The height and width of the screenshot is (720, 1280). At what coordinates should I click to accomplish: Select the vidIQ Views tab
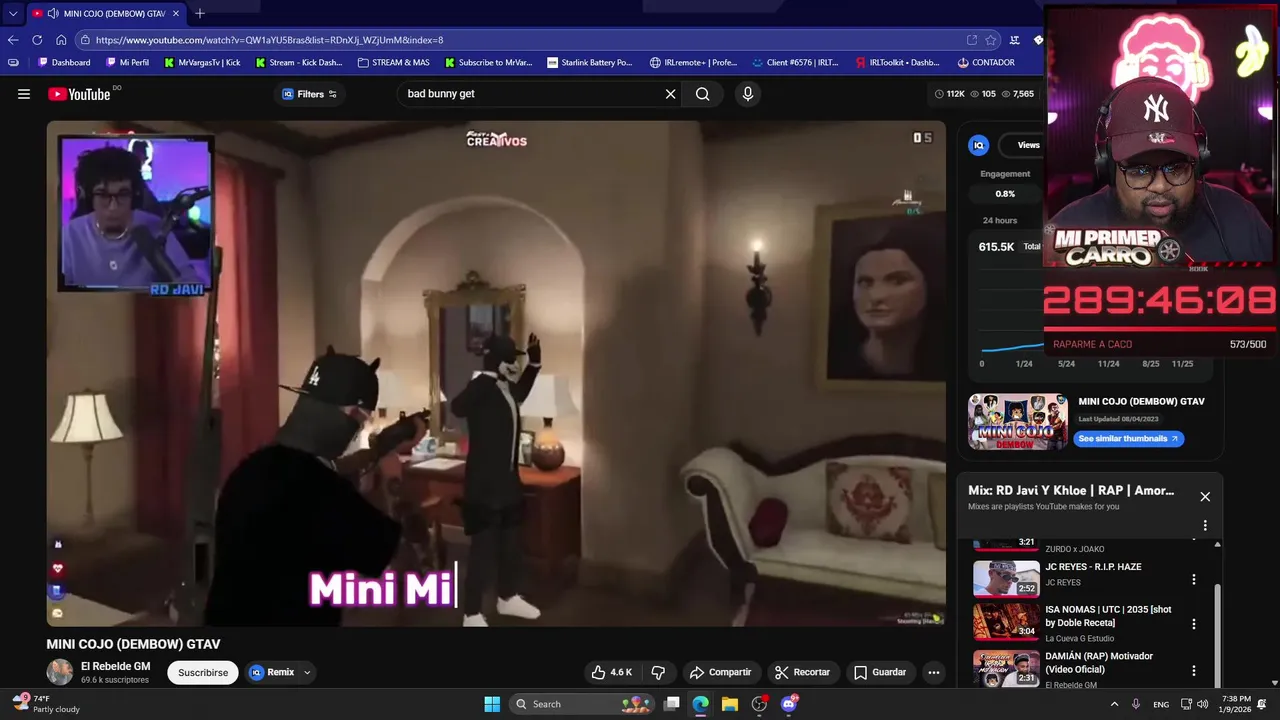(1028, 145)
